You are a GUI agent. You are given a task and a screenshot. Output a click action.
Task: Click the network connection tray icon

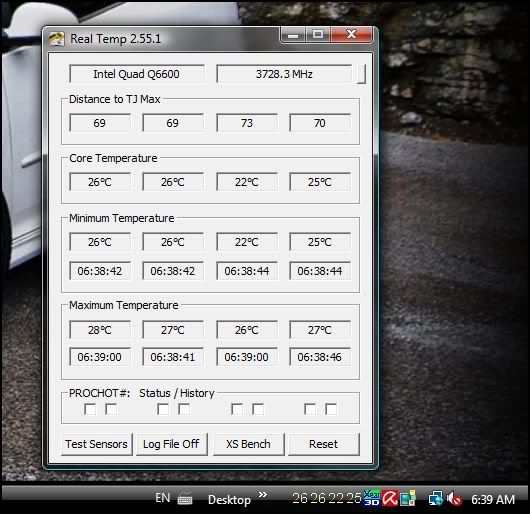[x=436, y=499]
